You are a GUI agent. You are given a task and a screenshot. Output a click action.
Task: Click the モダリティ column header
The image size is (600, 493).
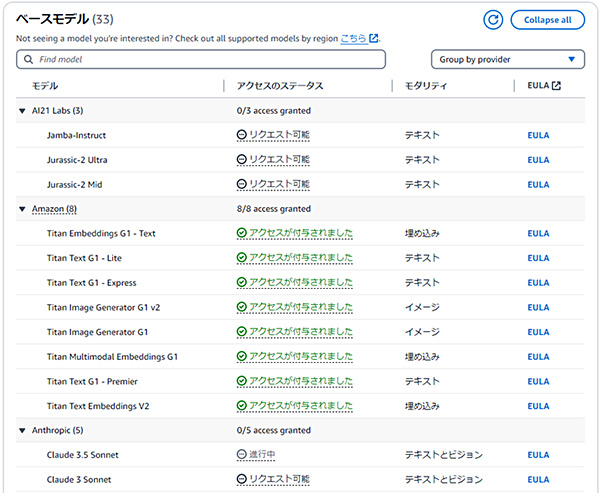[426, 86]
